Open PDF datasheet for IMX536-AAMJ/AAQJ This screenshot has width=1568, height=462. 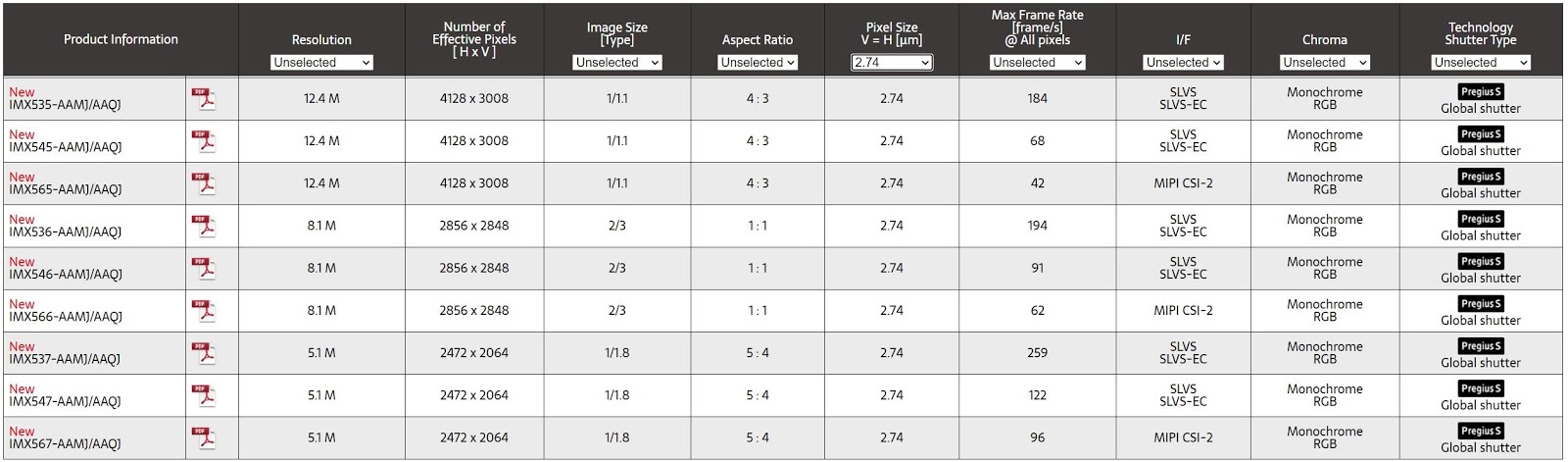coord(203,226)
